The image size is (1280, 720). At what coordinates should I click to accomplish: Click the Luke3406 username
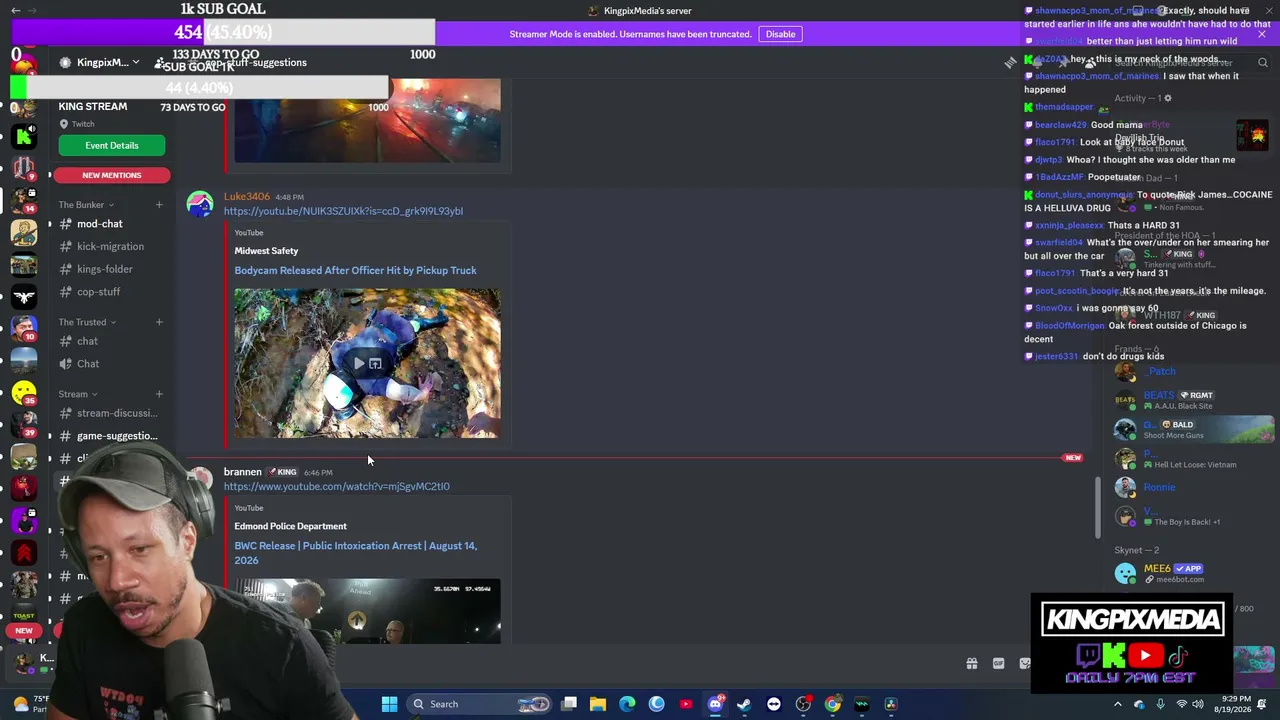click(247, 197)
